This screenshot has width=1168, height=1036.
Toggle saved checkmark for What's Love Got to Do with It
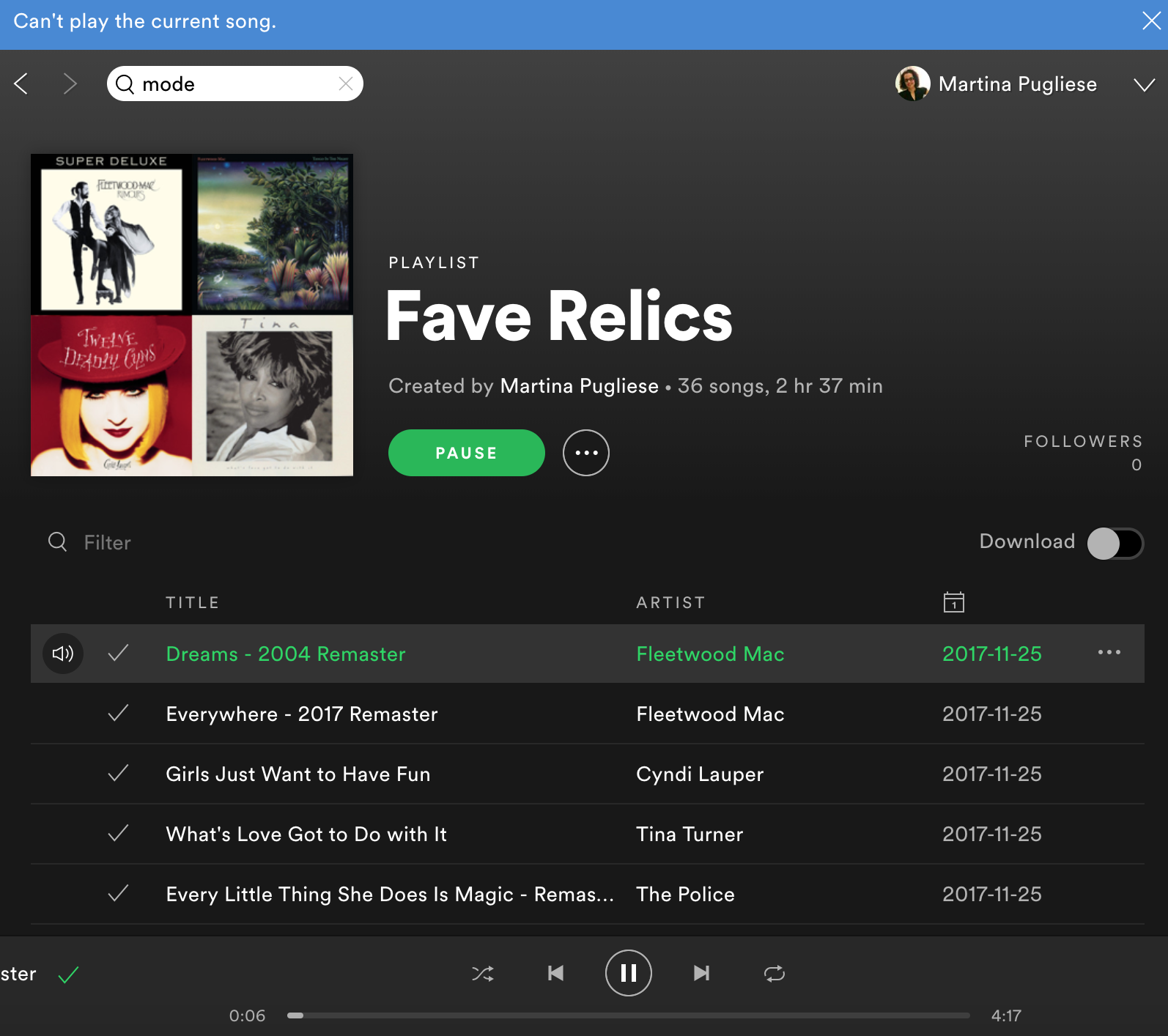tap(118, 833)
